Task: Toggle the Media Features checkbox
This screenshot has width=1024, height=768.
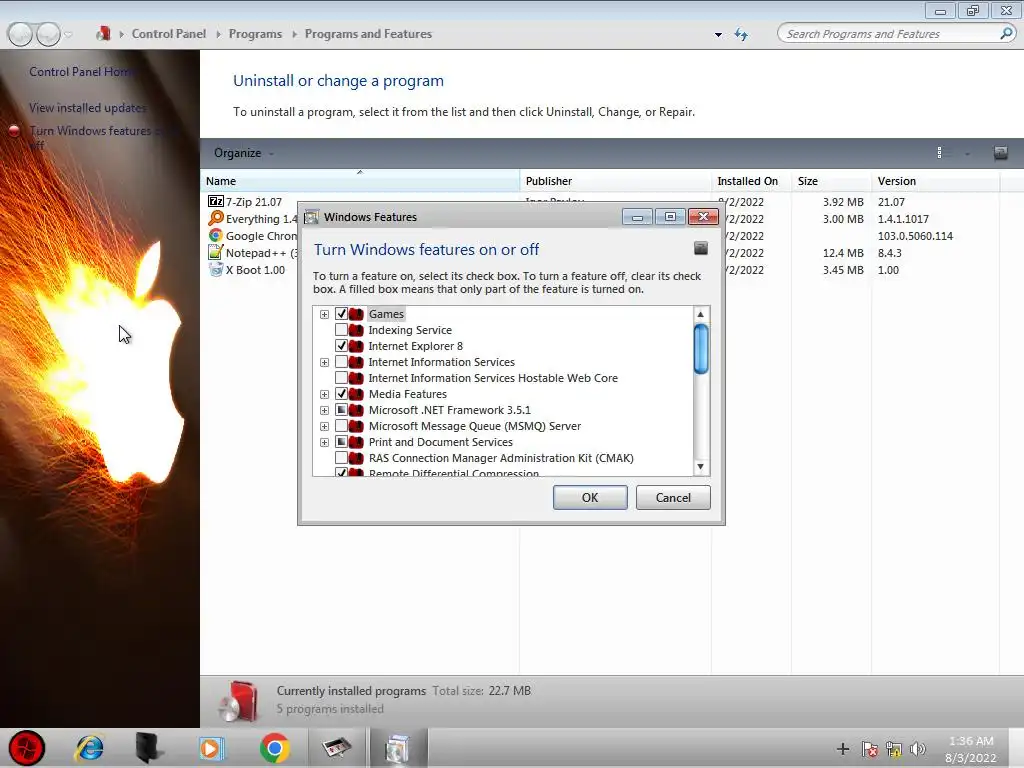Action: pos(341,394)
